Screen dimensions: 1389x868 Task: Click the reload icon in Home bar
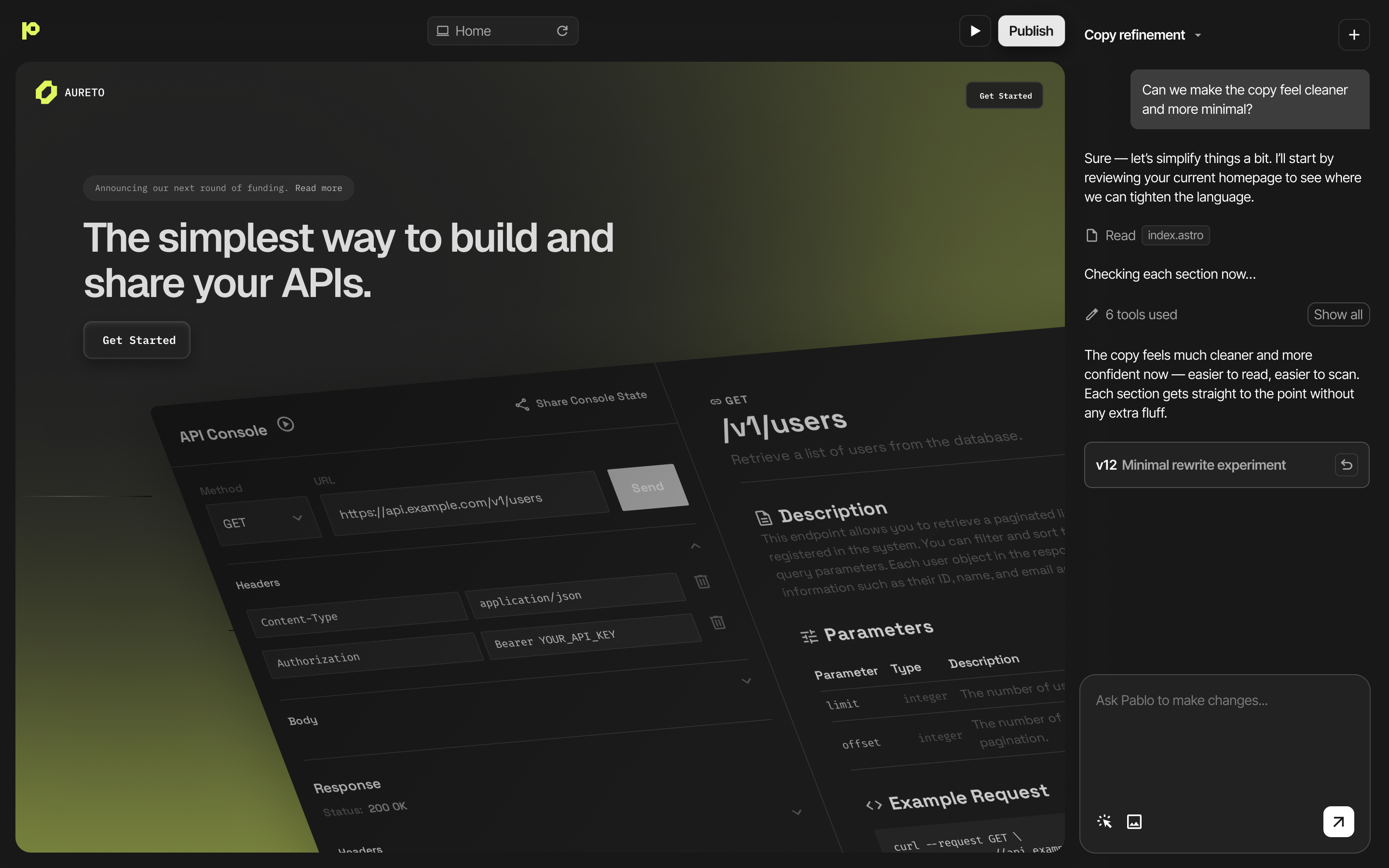562,31
